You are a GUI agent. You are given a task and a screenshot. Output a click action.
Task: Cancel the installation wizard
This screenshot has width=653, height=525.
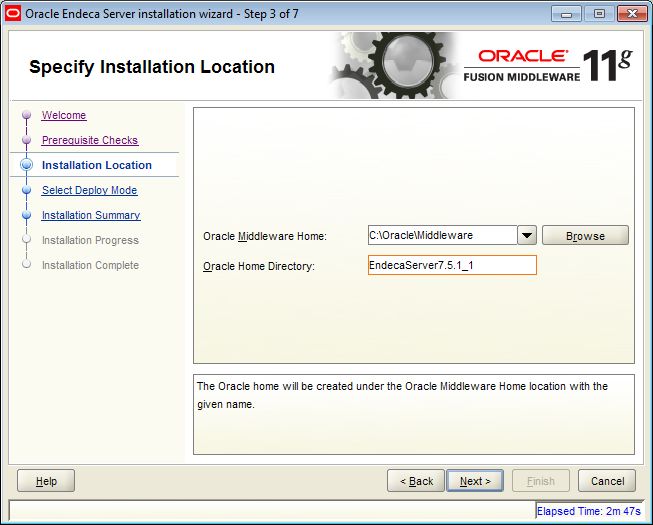[607, 481]
